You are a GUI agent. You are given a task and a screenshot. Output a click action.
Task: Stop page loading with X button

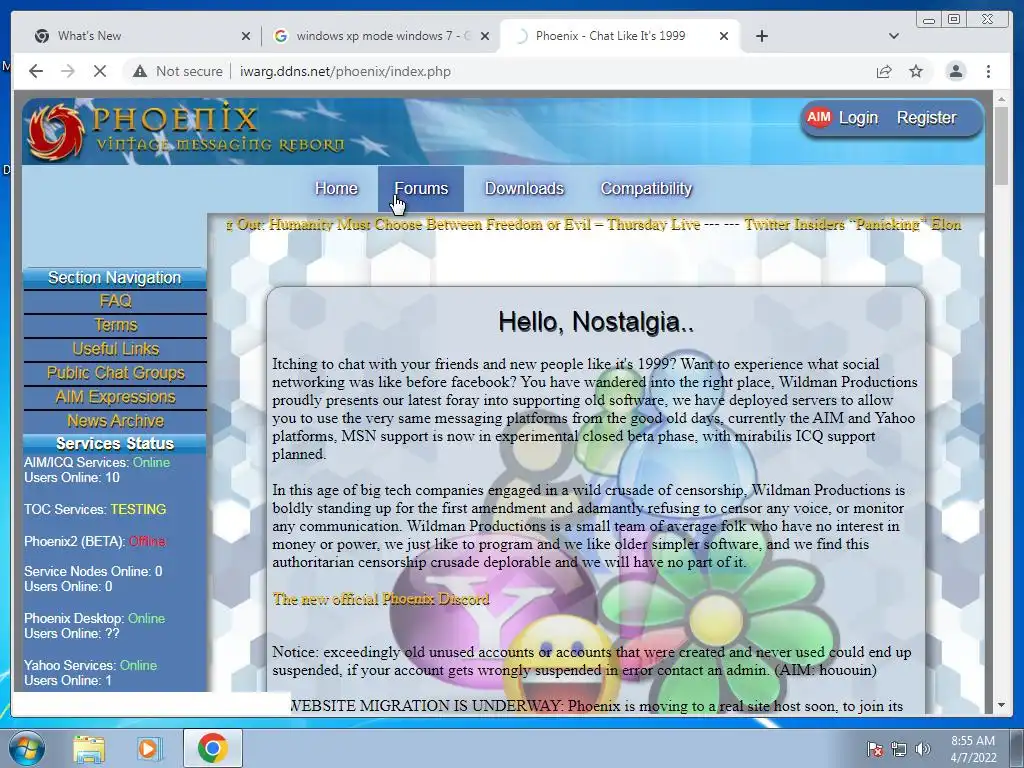(100, 71)
